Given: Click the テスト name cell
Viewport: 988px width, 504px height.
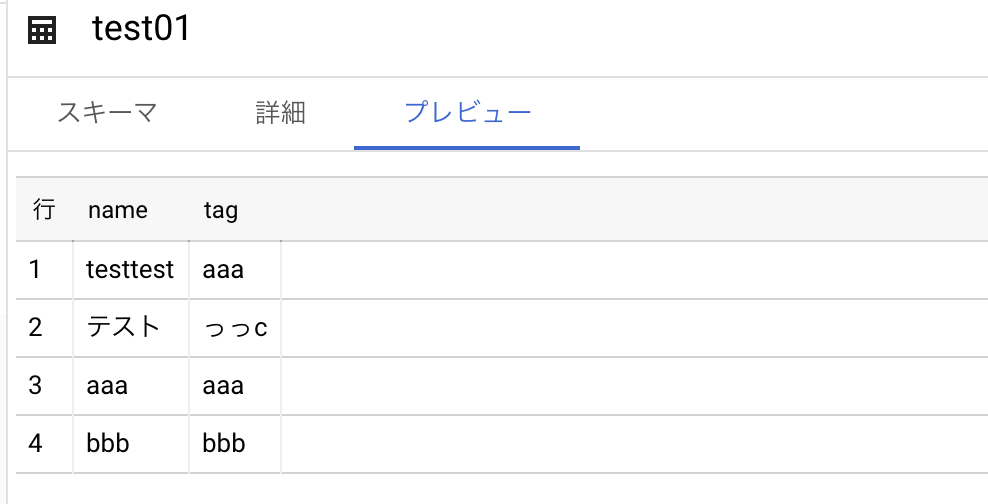Looking at the screenshot, I should pyautogui.click(x=124, y=327).
